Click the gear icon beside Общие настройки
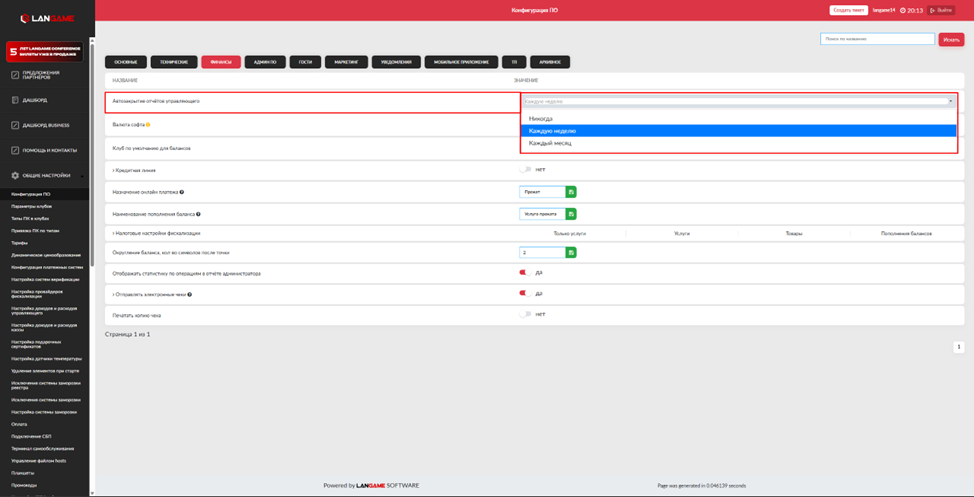The width and height of the screenshot is (974, 497). [x=15, y=175]
